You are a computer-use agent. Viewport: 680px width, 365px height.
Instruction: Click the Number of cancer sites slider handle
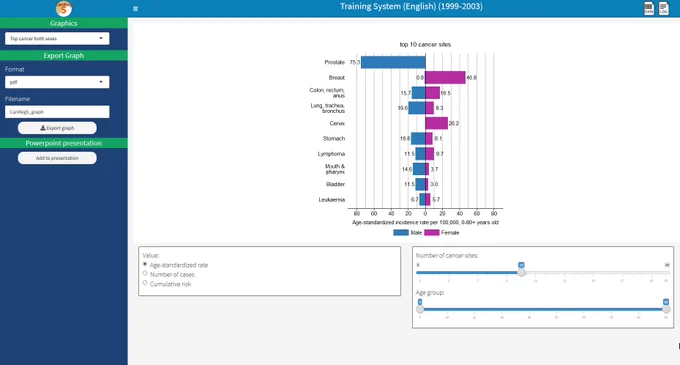(x=521, y=272)
